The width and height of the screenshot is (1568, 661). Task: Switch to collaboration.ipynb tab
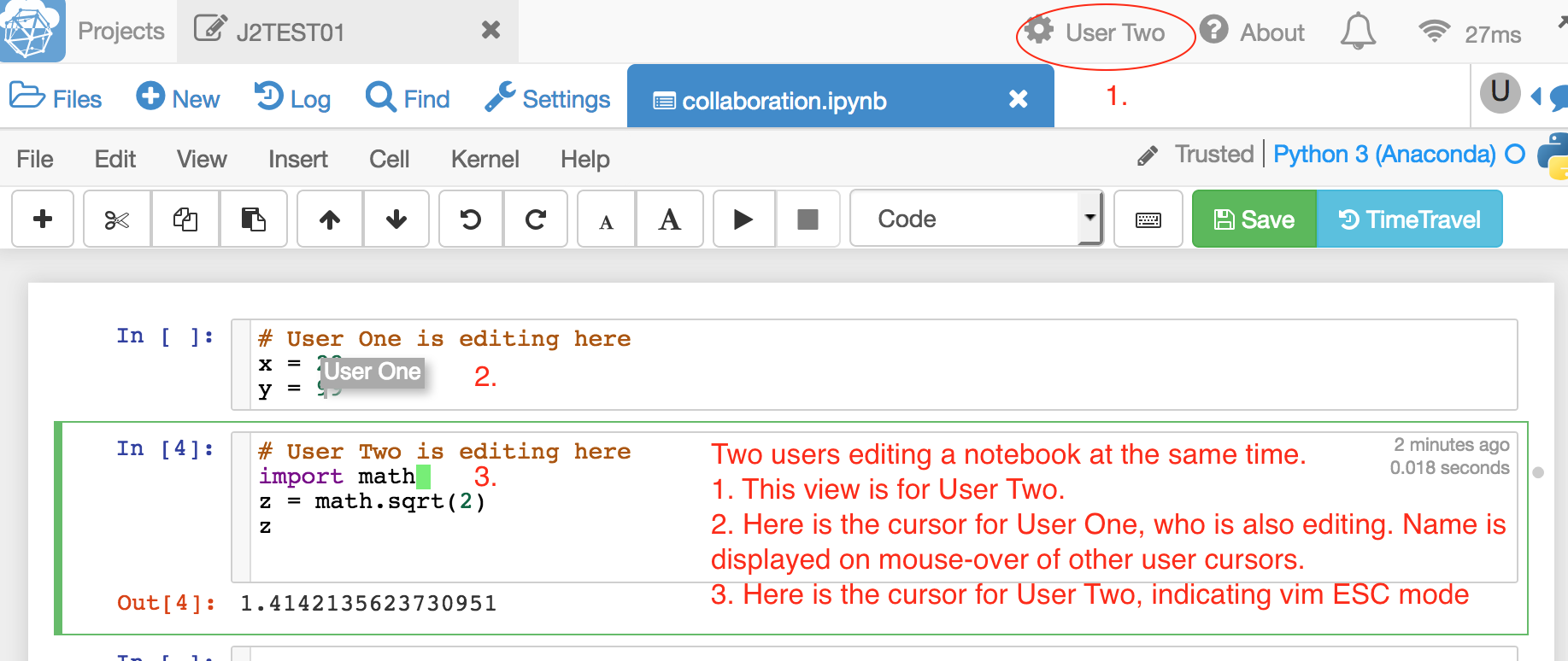click(x=784, y=101)
